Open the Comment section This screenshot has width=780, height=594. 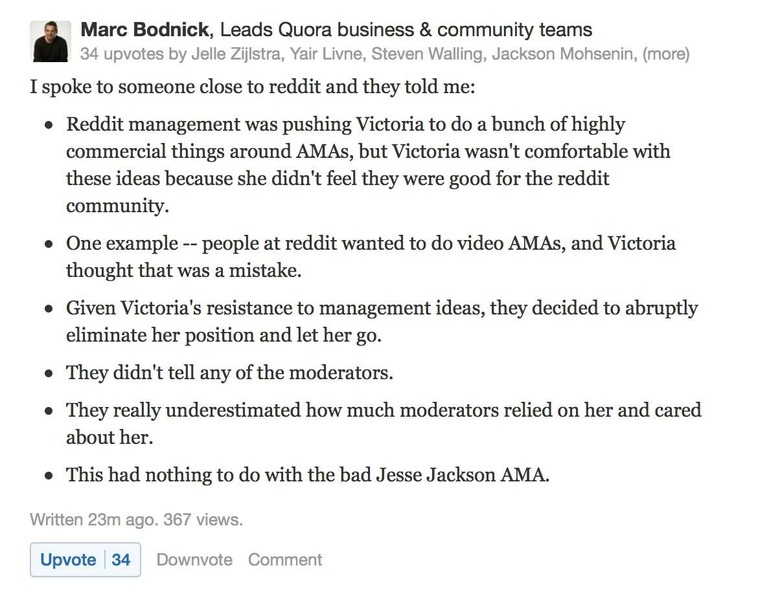(x=285, y=560)
